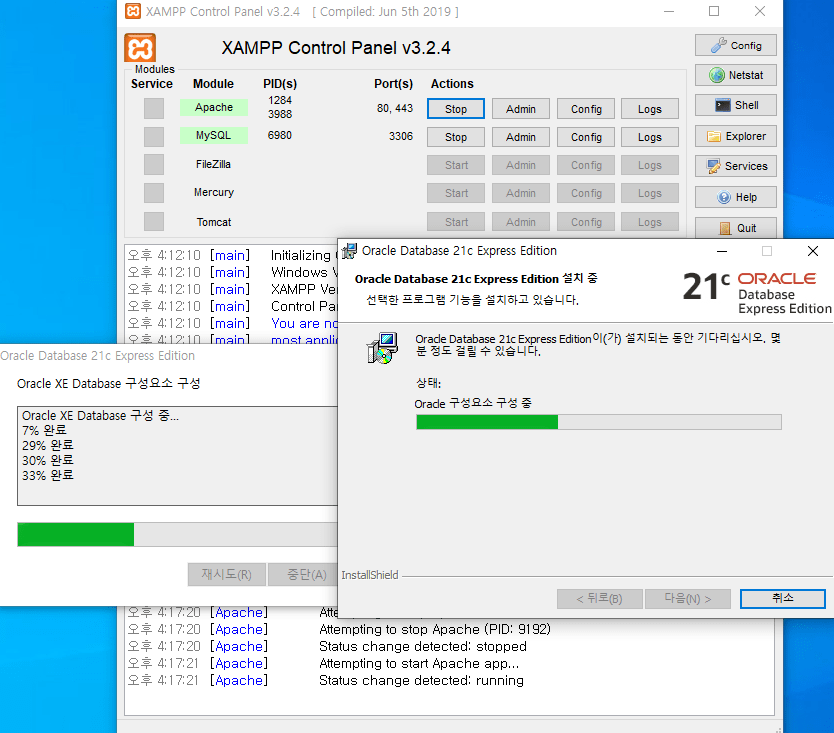Open Explorer from the right panel
834x733 pixels.
(x=736, y=136)
